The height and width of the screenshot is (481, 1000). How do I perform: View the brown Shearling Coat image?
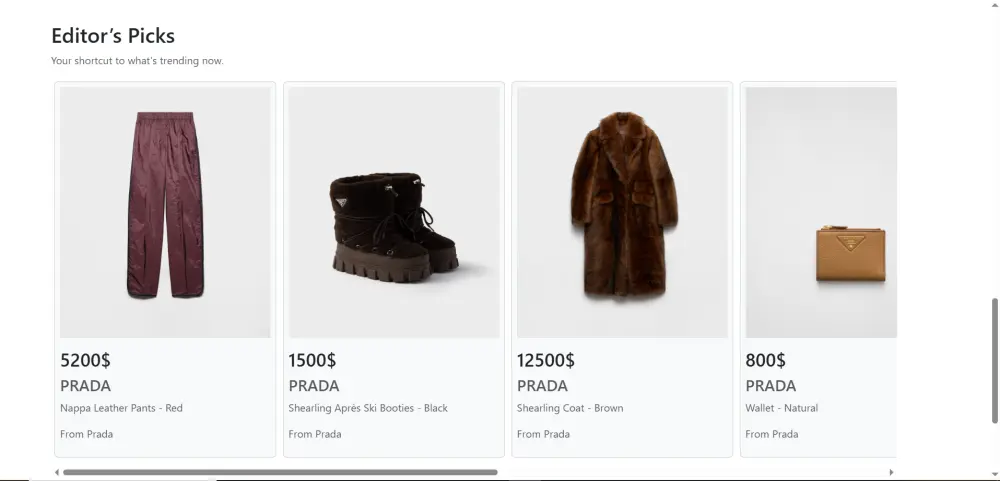622,212
